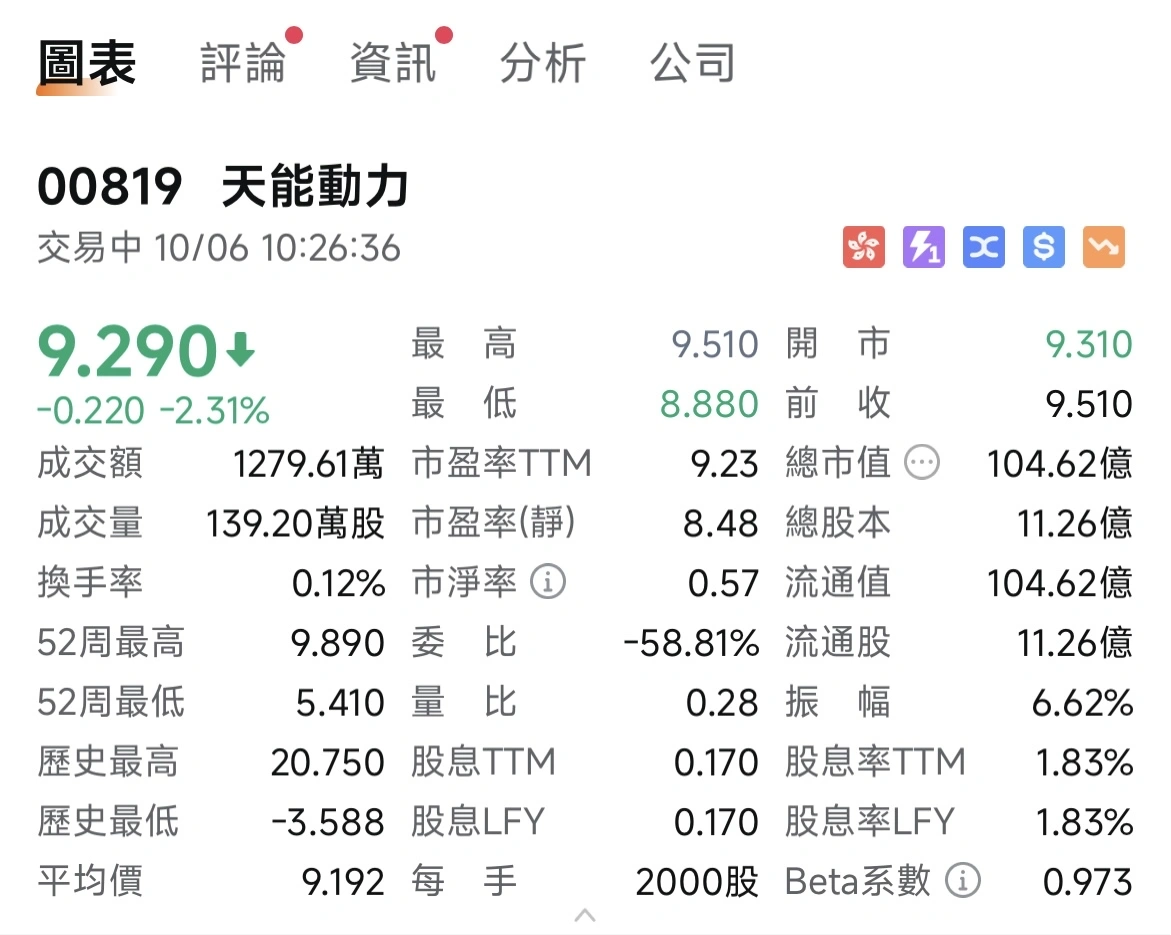Tap the Beta系數 value 0.973
The height and width of the screenshot is (935, 1171).
(x=1087, y=882)
